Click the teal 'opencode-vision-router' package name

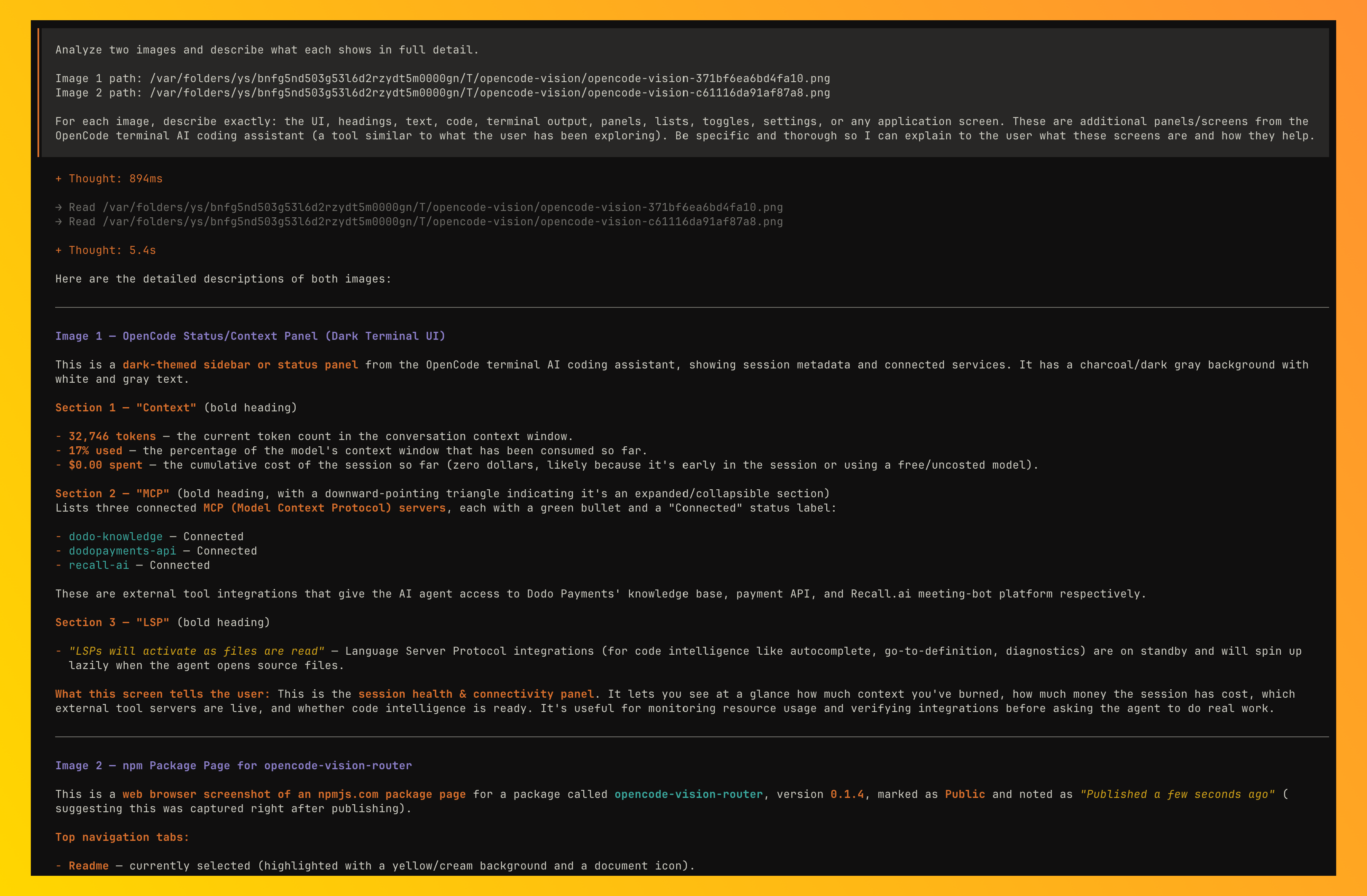click(689, 795)
